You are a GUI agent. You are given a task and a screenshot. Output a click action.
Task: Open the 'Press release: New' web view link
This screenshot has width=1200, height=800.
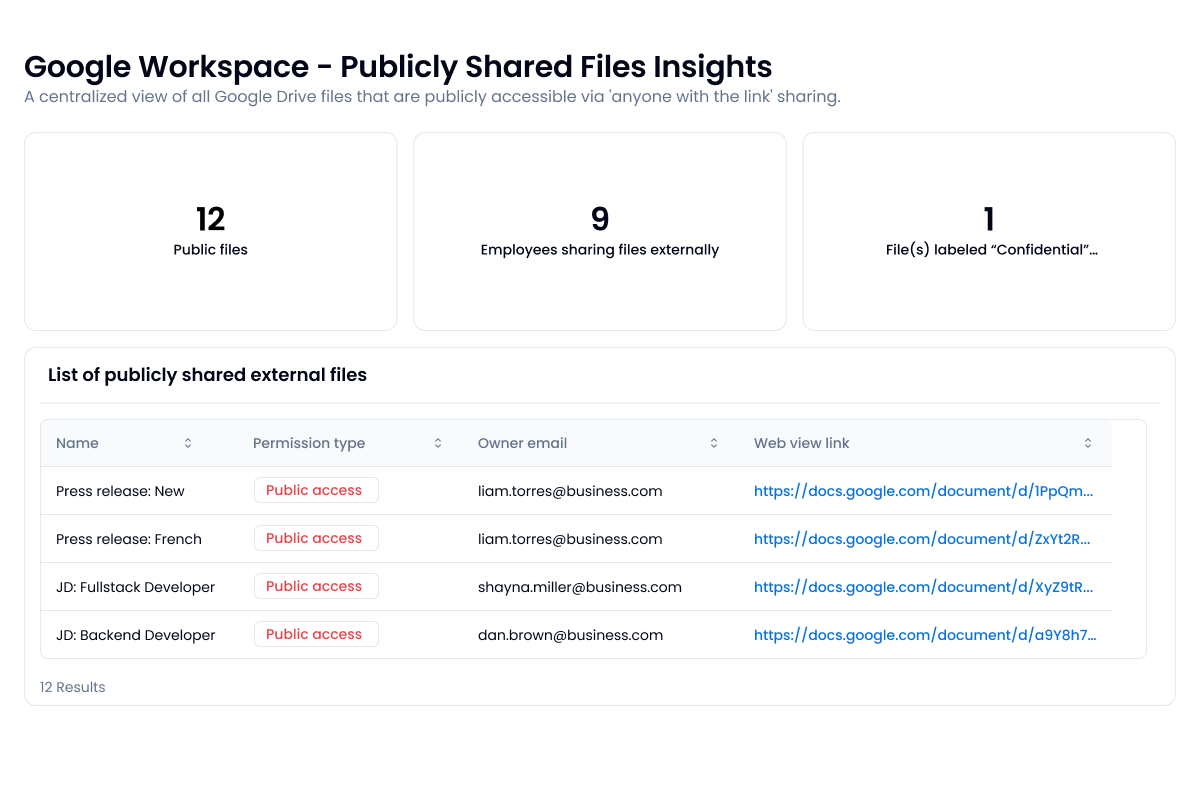pyautogui.click(x=924, y=490)
